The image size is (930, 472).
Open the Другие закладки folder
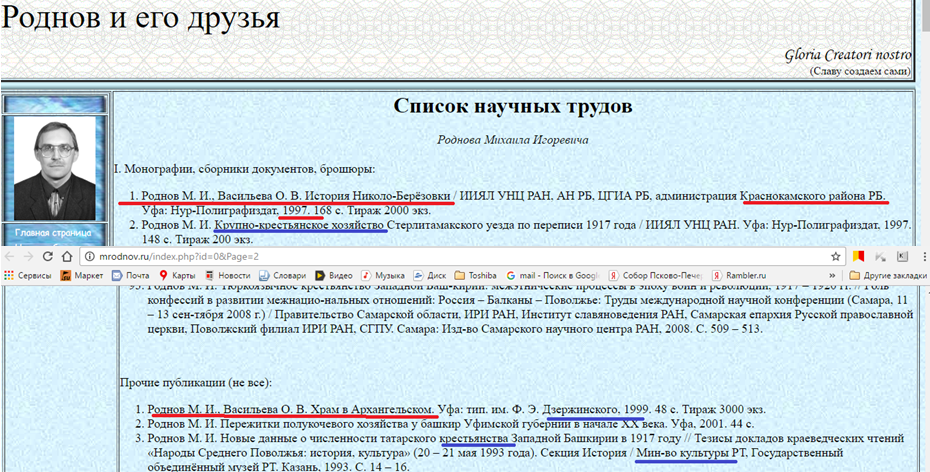pos(888,276)
